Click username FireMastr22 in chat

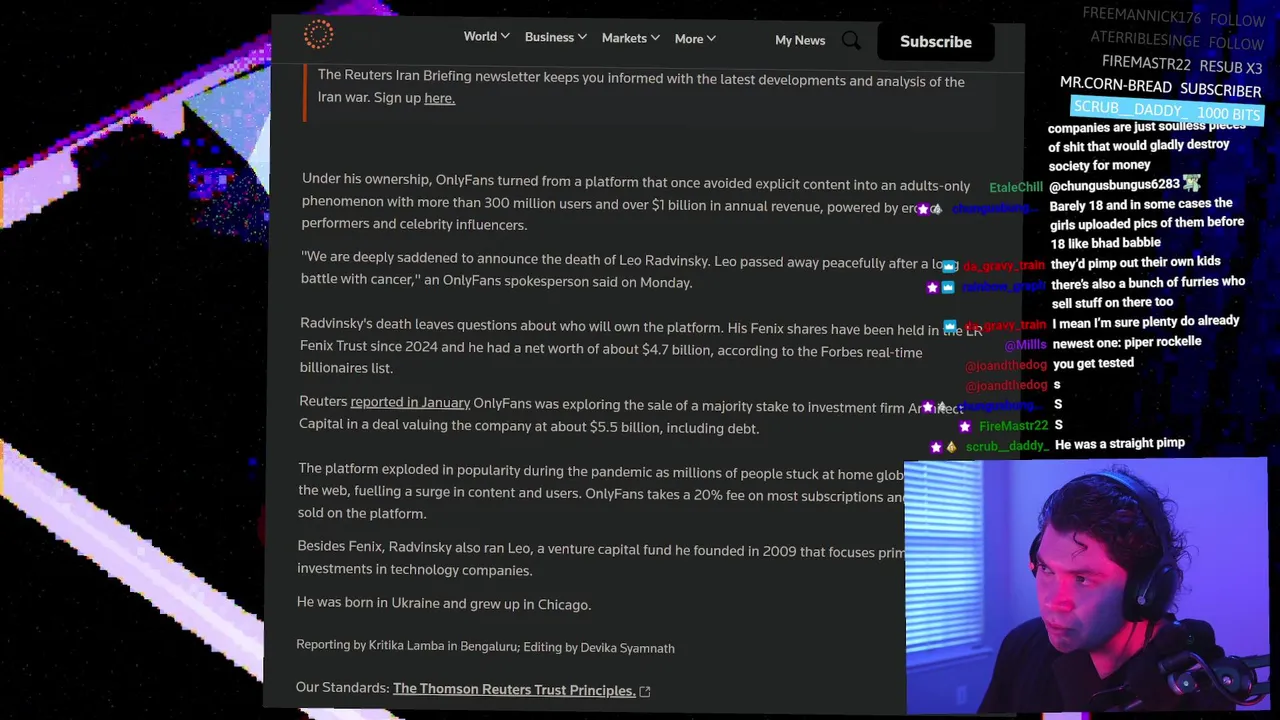tap(1013, 426)
